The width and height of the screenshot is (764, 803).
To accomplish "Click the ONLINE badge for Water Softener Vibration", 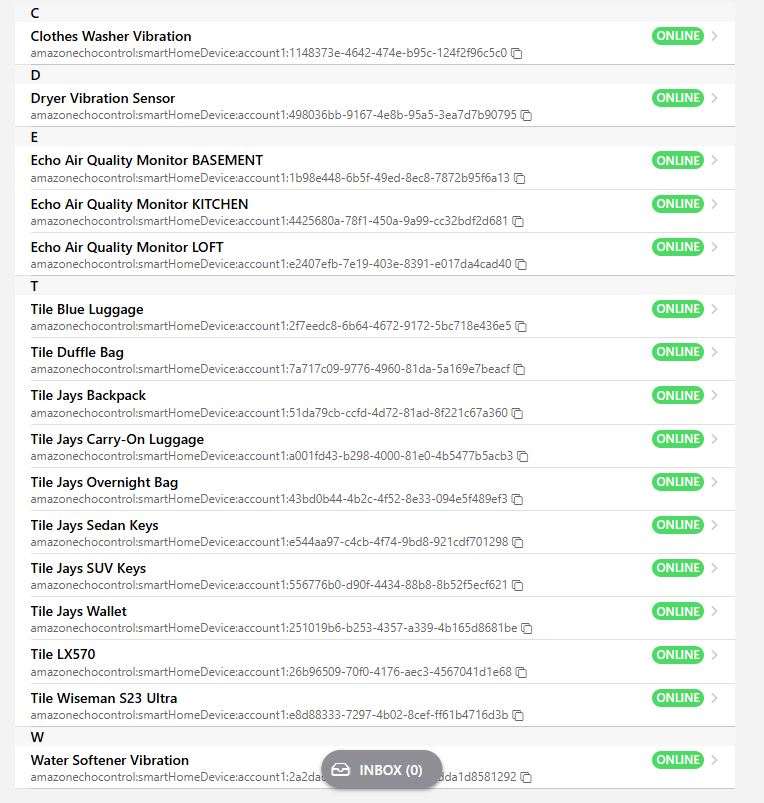I will click(x=677, y=760).
